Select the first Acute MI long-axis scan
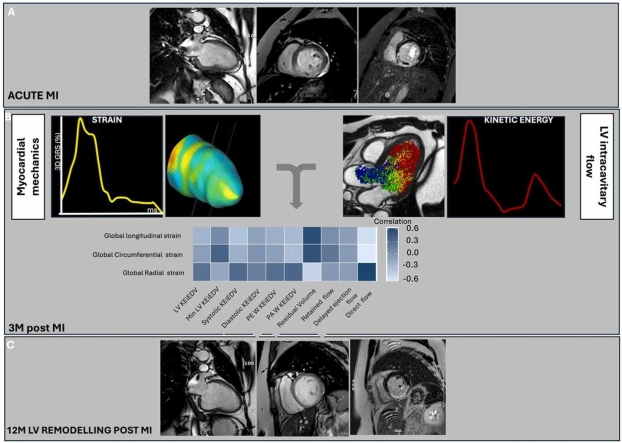 202,49
